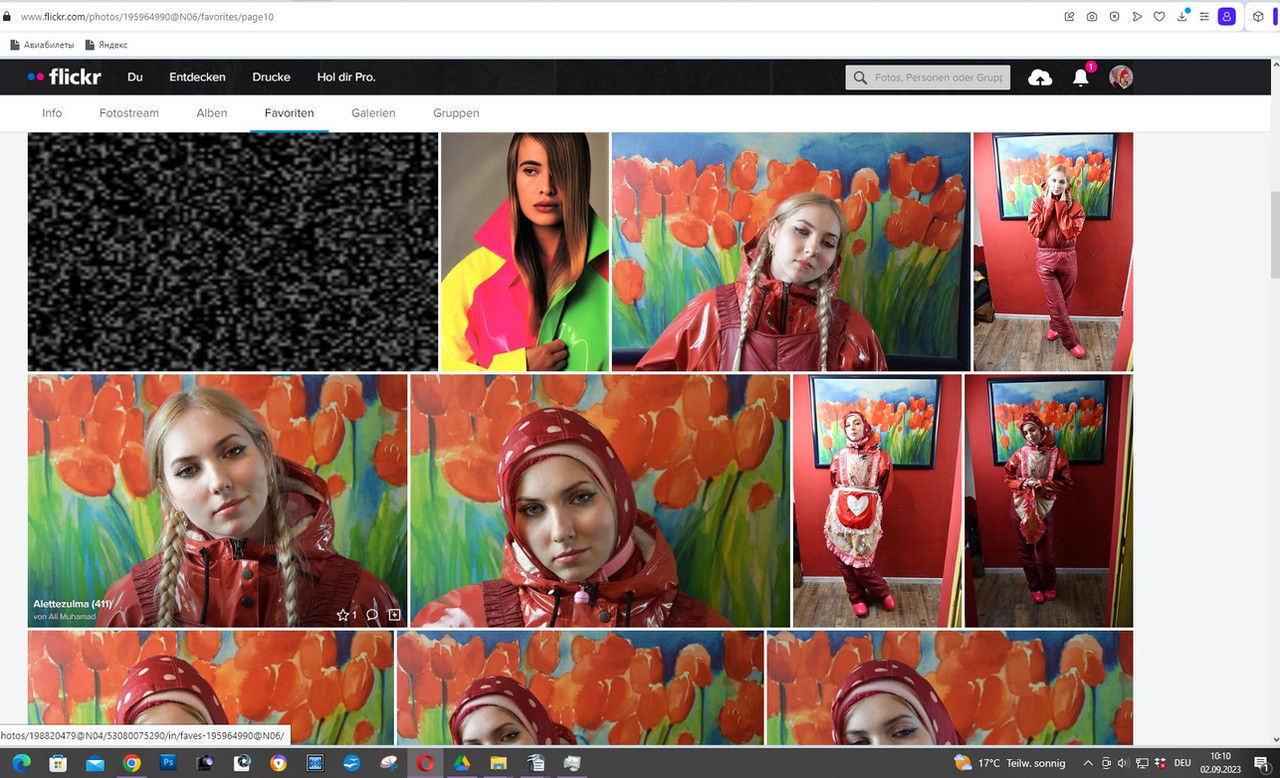Switch to the Info tab
Viewport: 1280px width, 778px height.
[x=52, y=113]
